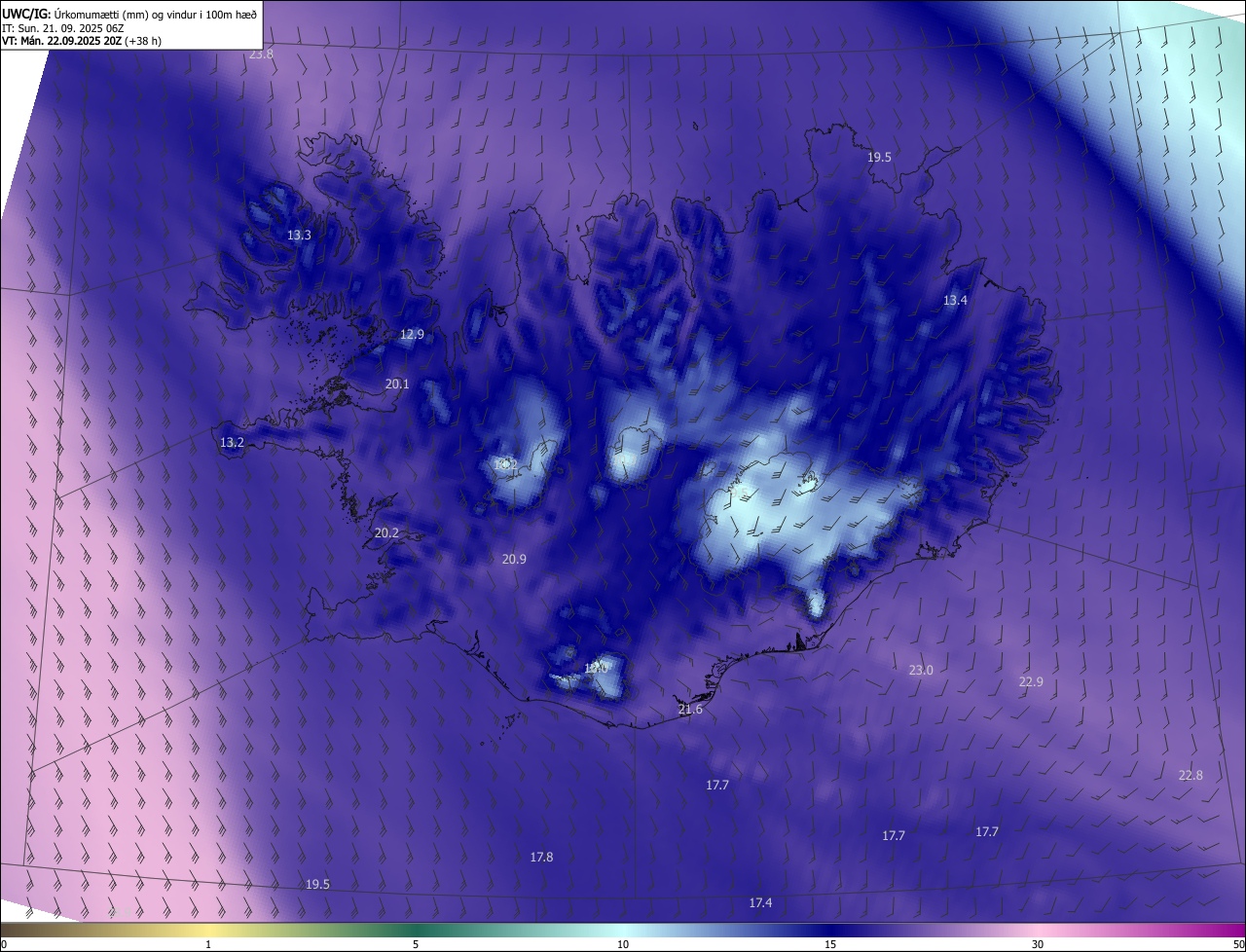Click the 0 tick on the color scale

click(x=4, y=945)
